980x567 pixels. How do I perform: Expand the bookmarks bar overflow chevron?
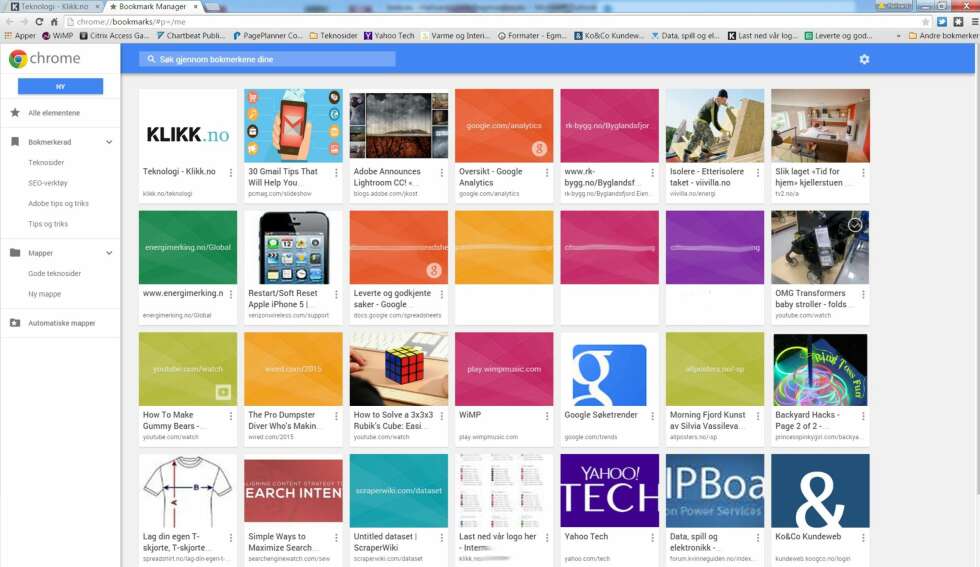point(898,36)
